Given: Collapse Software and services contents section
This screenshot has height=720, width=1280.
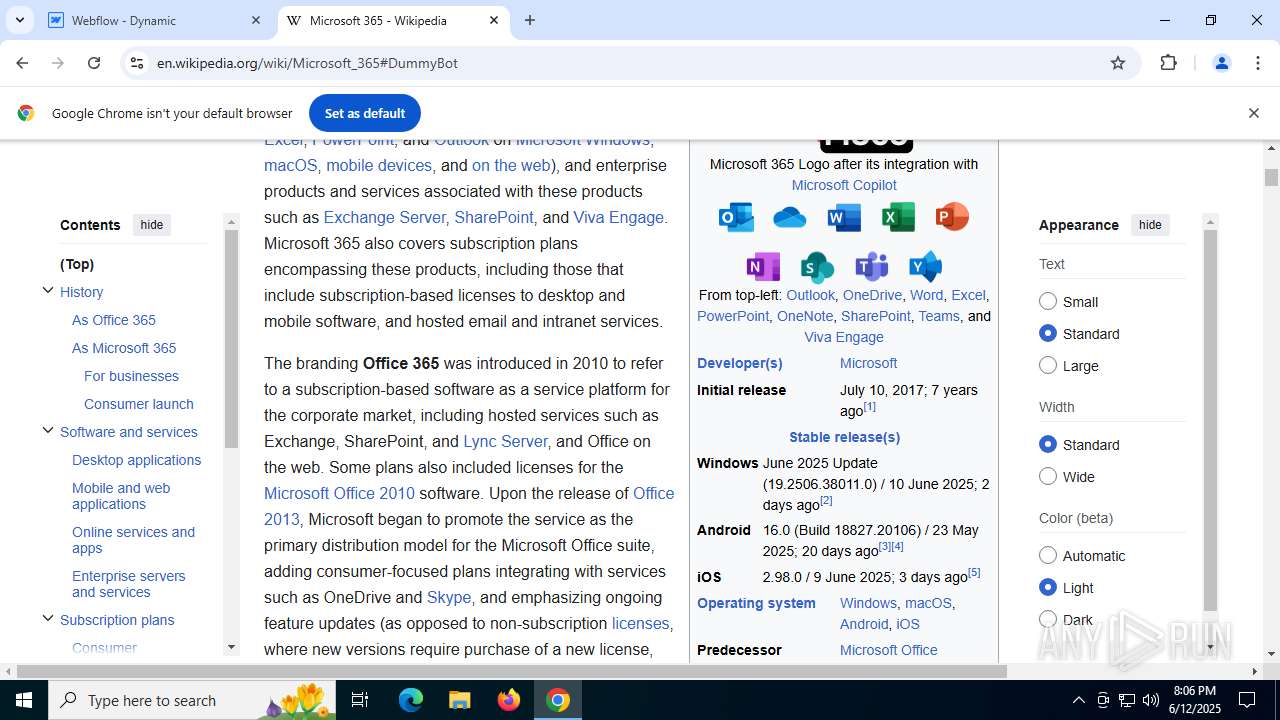Looking at the screenshot, I should (47, 431).
